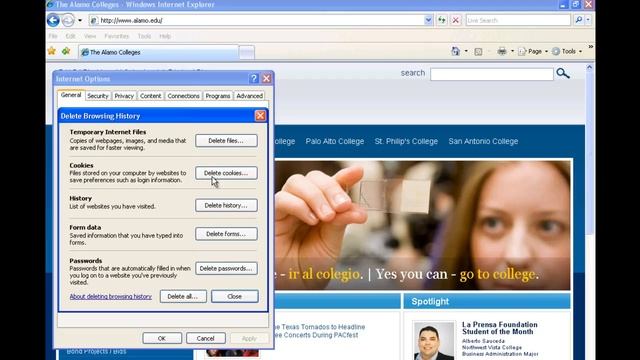Viewport: 640px width, 360px height.
Task: Expand the Home button dropdown arrow
Action: (466, 51)
